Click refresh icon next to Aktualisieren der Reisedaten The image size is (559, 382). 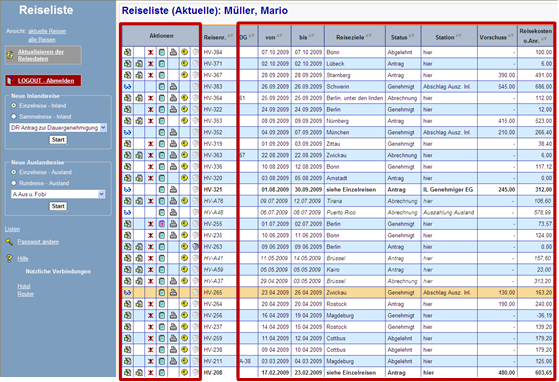[10, 55]
